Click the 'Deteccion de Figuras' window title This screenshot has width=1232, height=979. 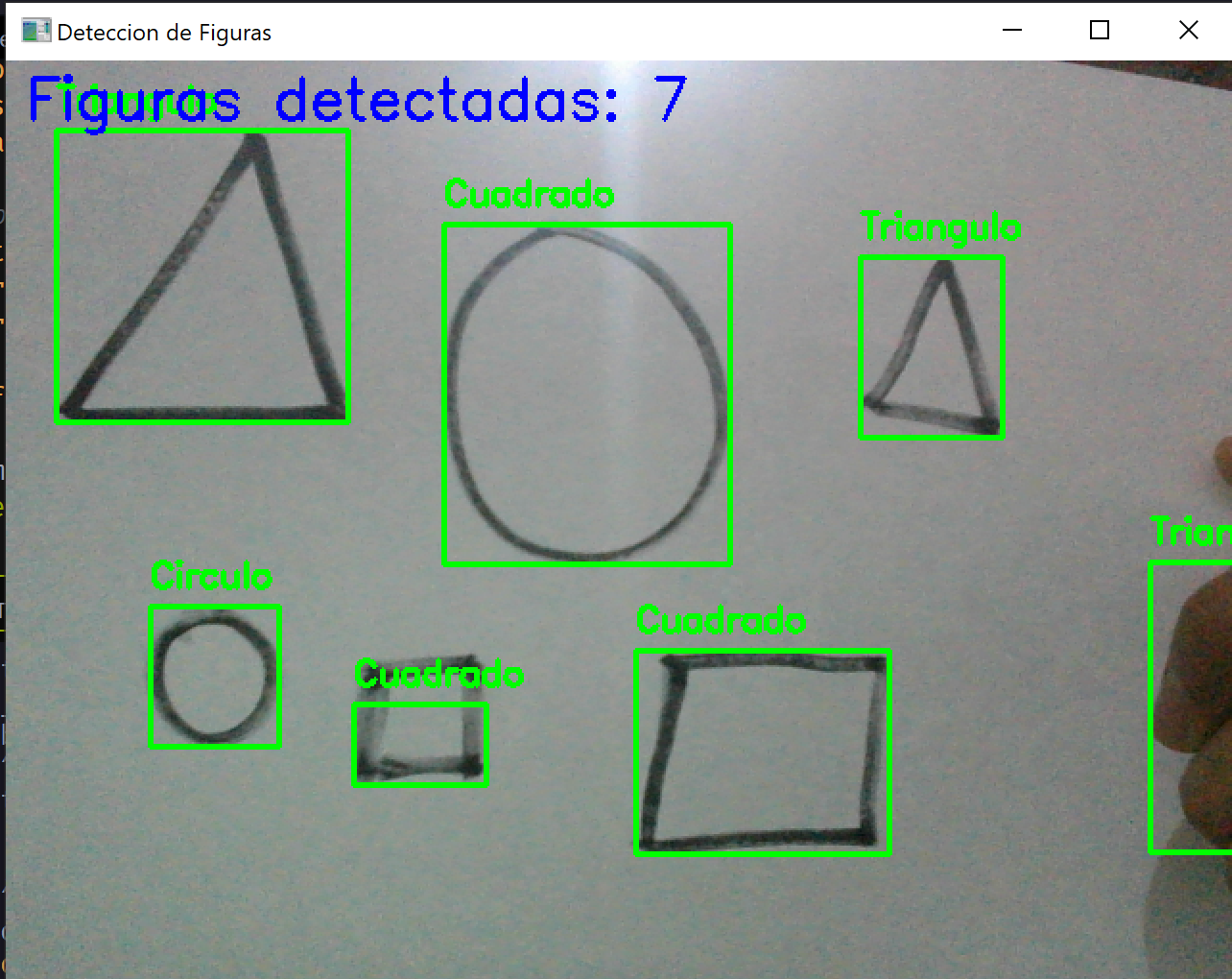[164, 33]
